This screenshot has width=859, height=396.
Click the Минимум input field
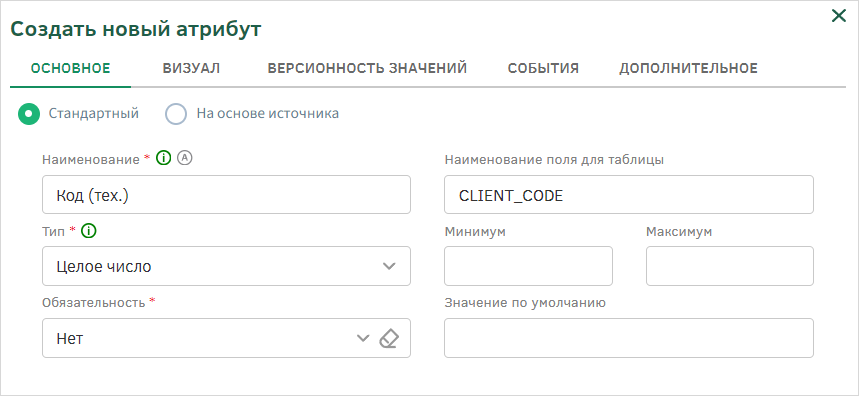pyautogui.click(x=528, y=266)
